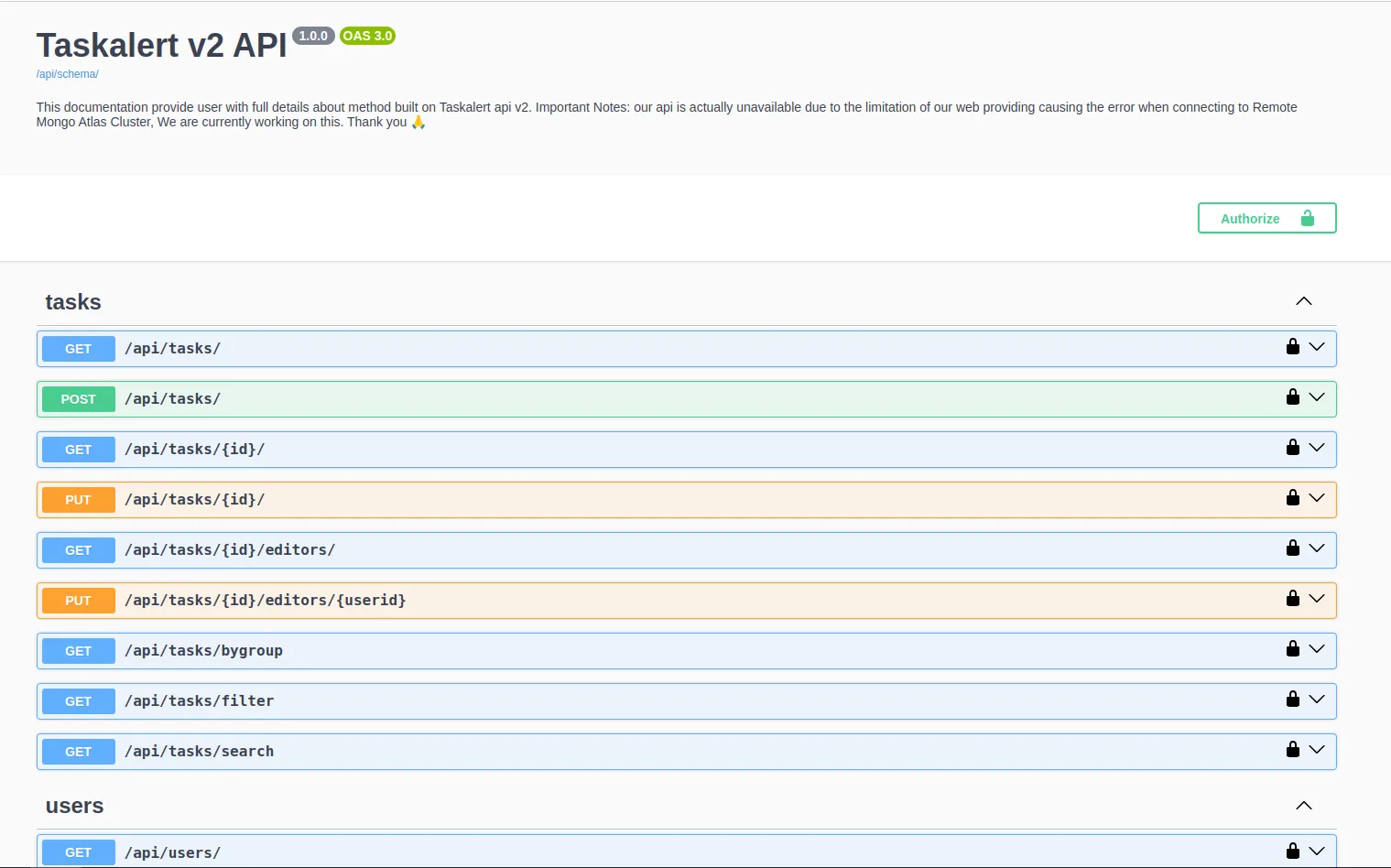Click lock icon on GET /api/tasks/ row

1293,346
